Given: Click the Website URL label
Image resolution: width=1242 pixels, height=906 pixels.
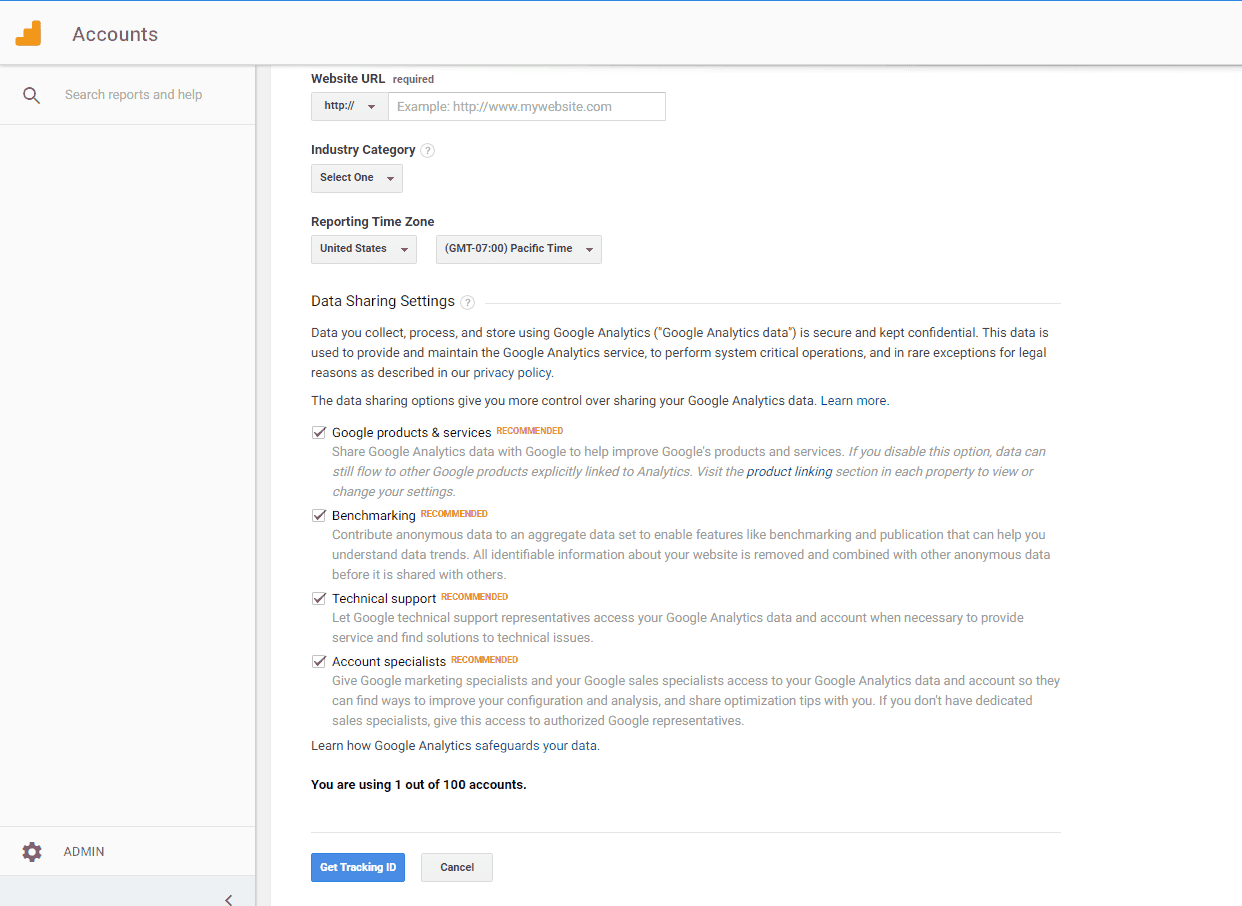Looking at the screenshot, I should tap(348, 79).
